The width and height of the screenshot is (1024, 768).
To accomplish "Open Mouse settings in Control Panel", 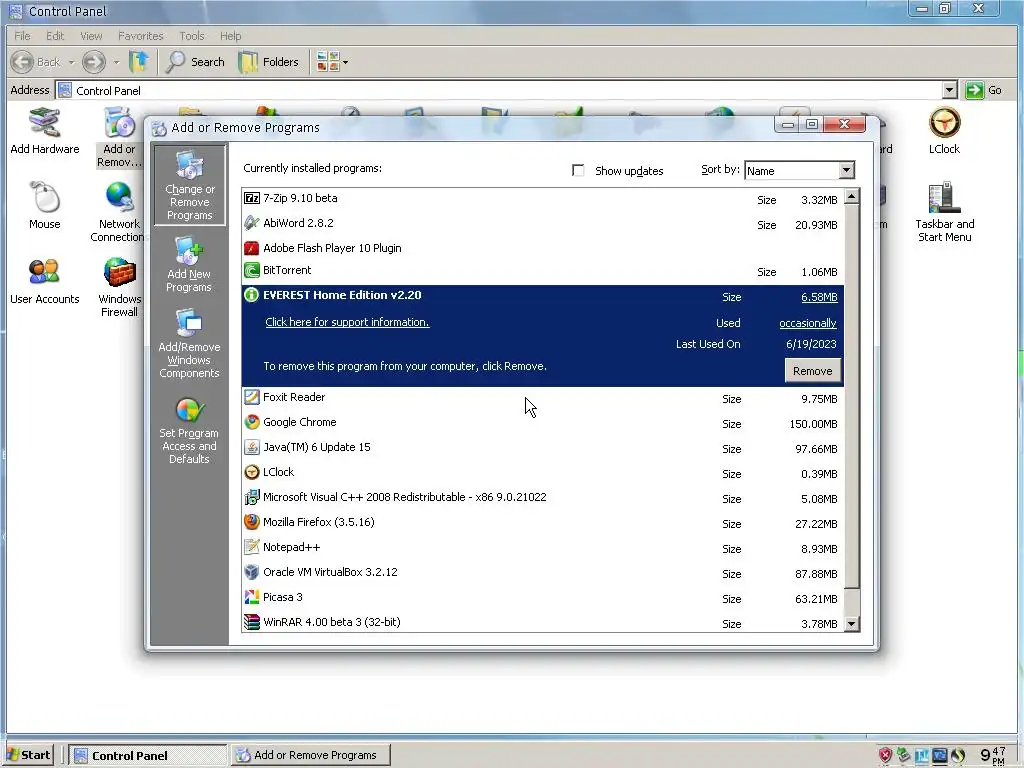I will [44, 206].
